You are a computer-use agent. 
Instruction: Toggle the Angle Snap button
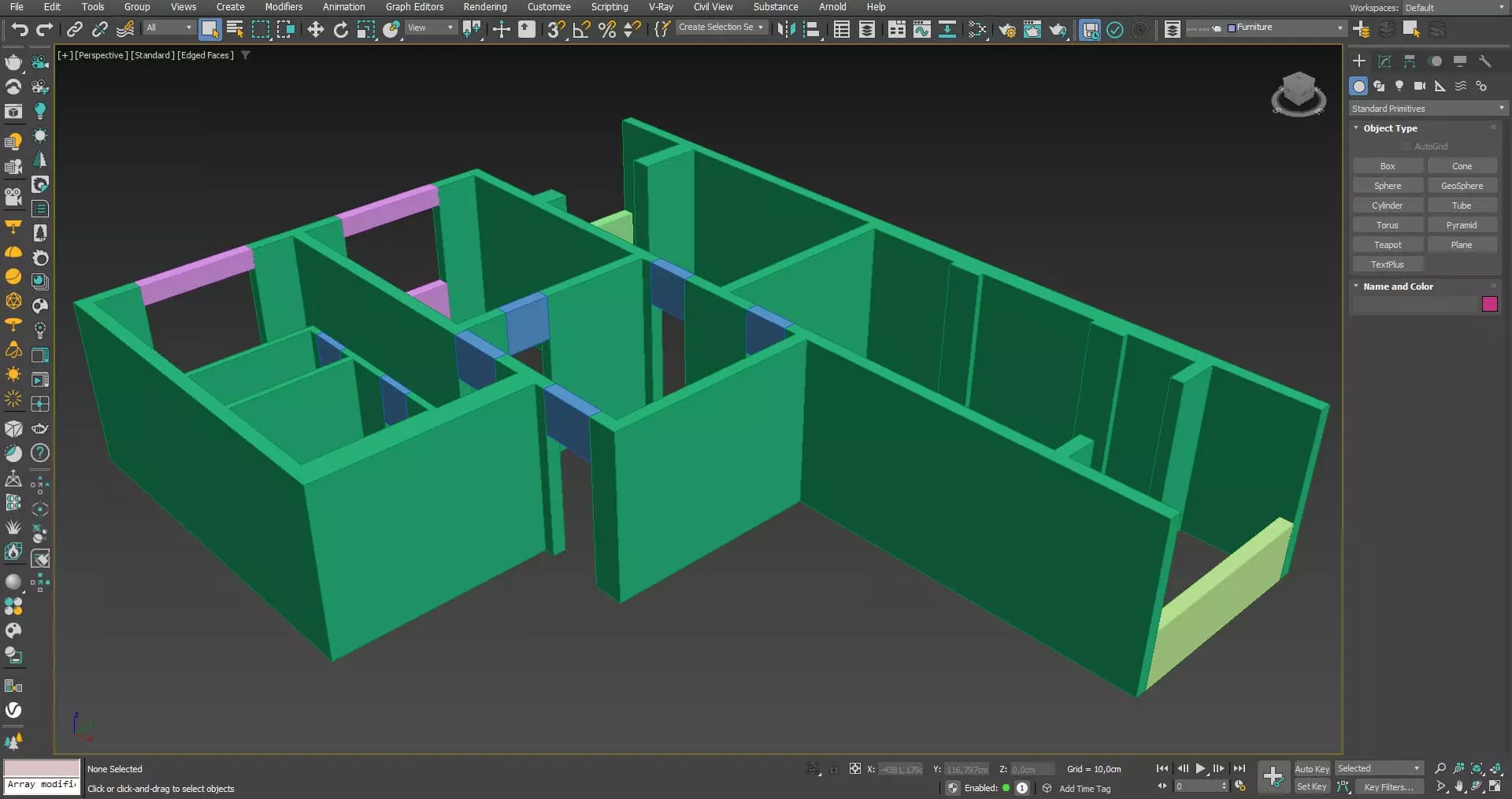pyautogui.click(x=581, y=30)
